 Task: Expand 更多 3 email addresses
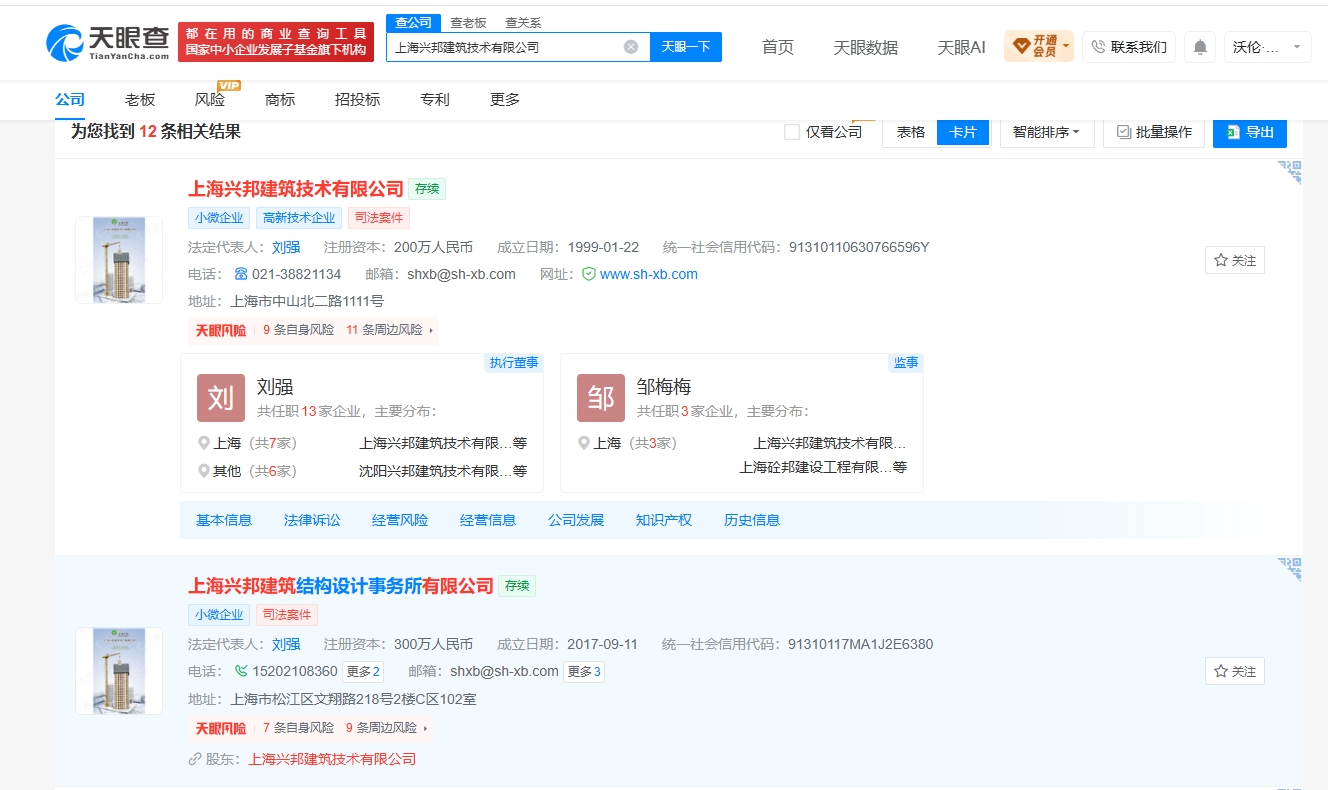(x=584, y=671)
